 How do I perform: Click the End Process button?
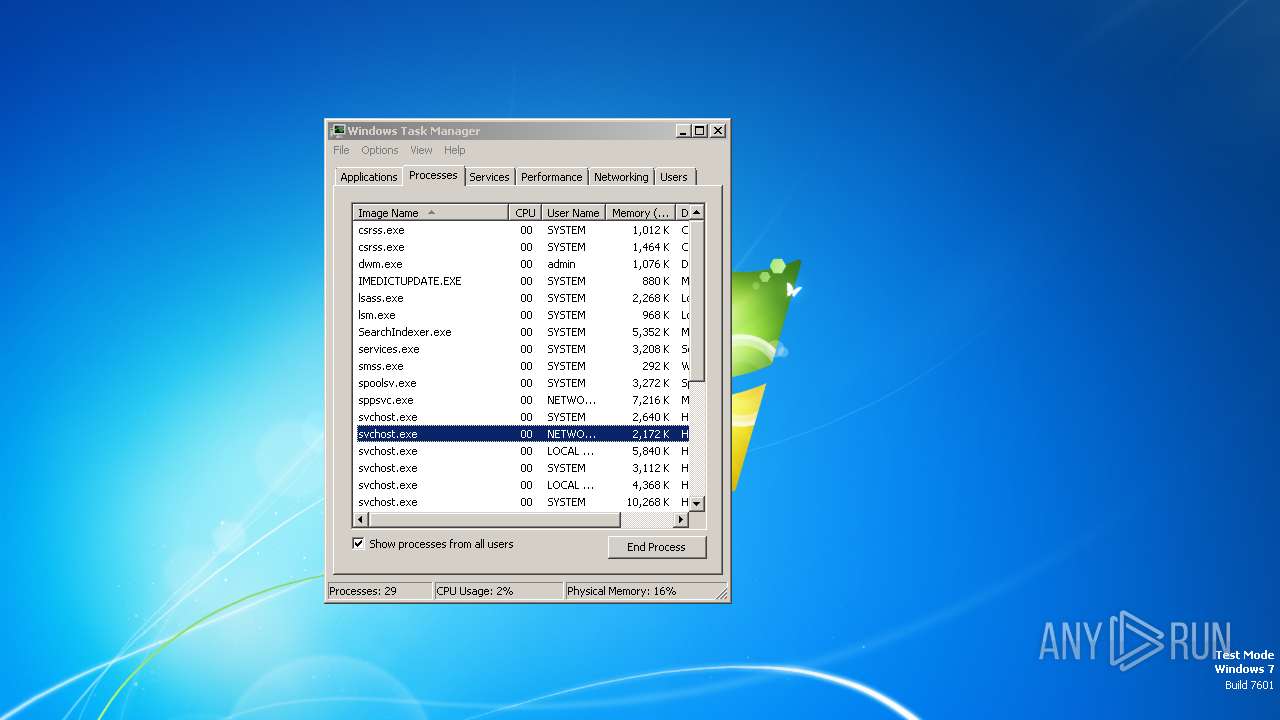click(656, 547)
